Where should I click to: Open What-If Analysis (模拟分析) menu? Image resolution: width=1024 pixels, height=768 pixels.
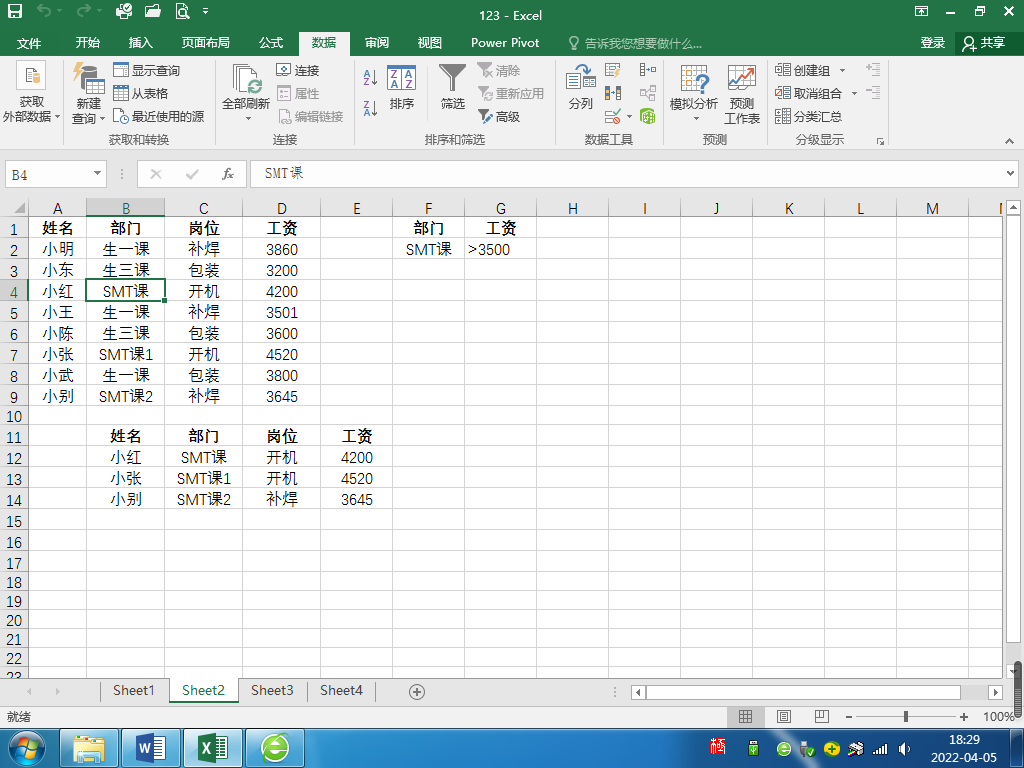[694, 93]
